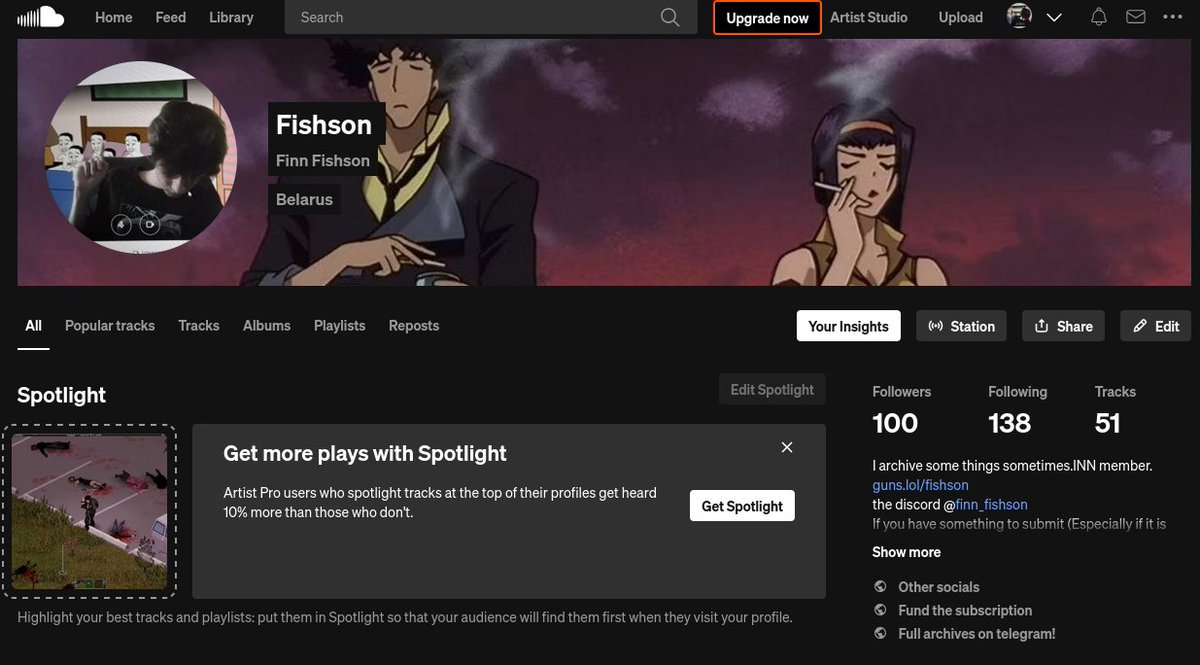Open Your Insights
The width and height of the screenshot is (1200, 665).
(849, 326)
